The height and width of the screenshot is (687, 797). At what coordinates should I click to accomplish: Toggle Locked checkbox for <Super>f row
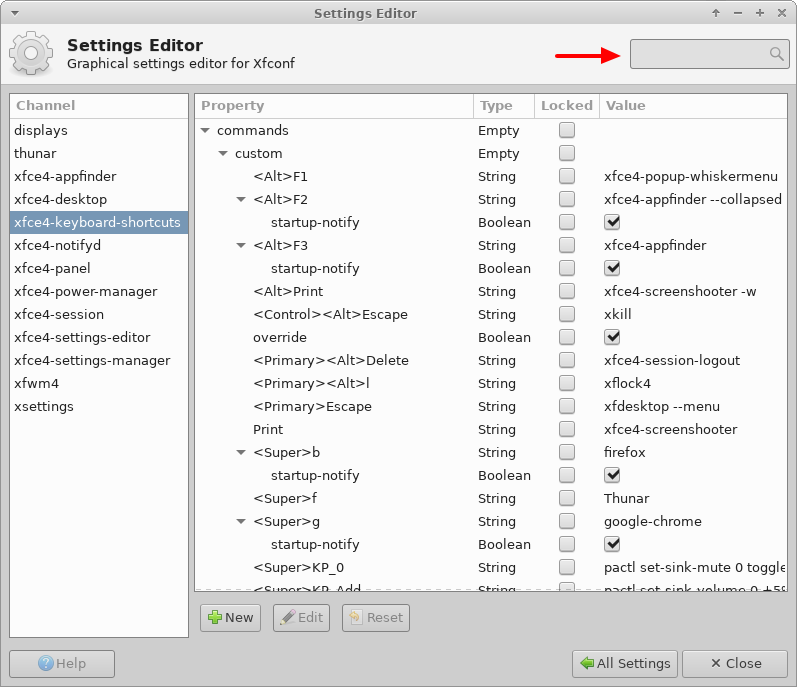pyautogui.click(x=567, y=498)
